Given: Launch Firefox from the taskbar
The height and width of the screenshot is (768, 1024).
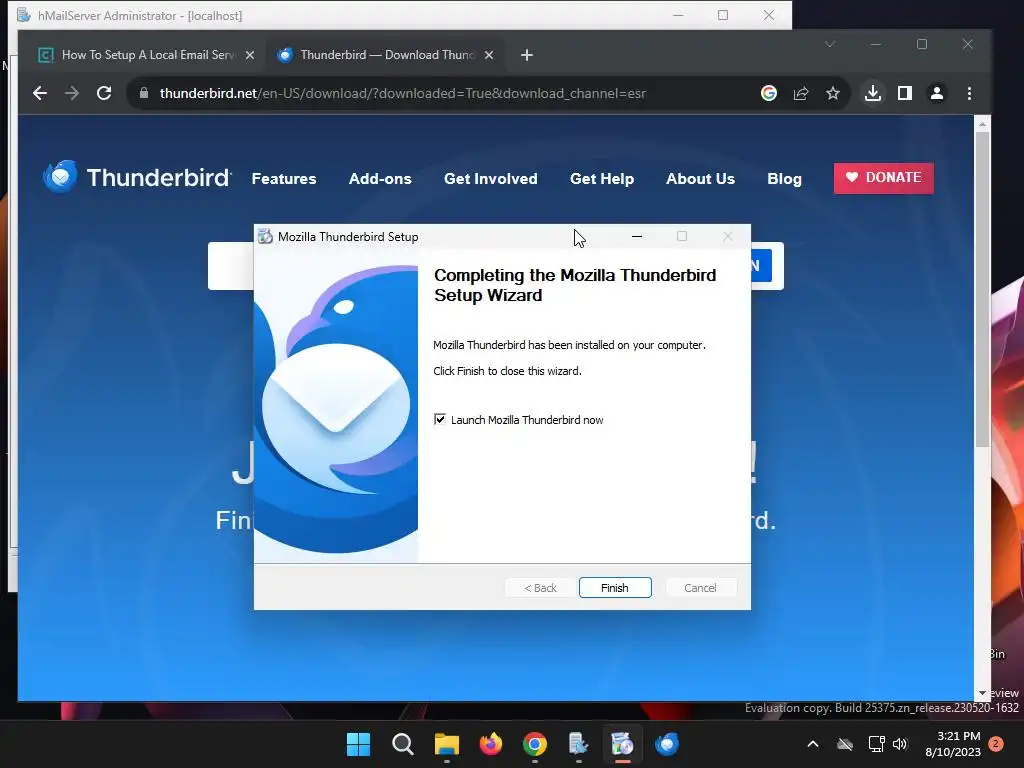Looking at the screenshot, I should pos(490,744).
